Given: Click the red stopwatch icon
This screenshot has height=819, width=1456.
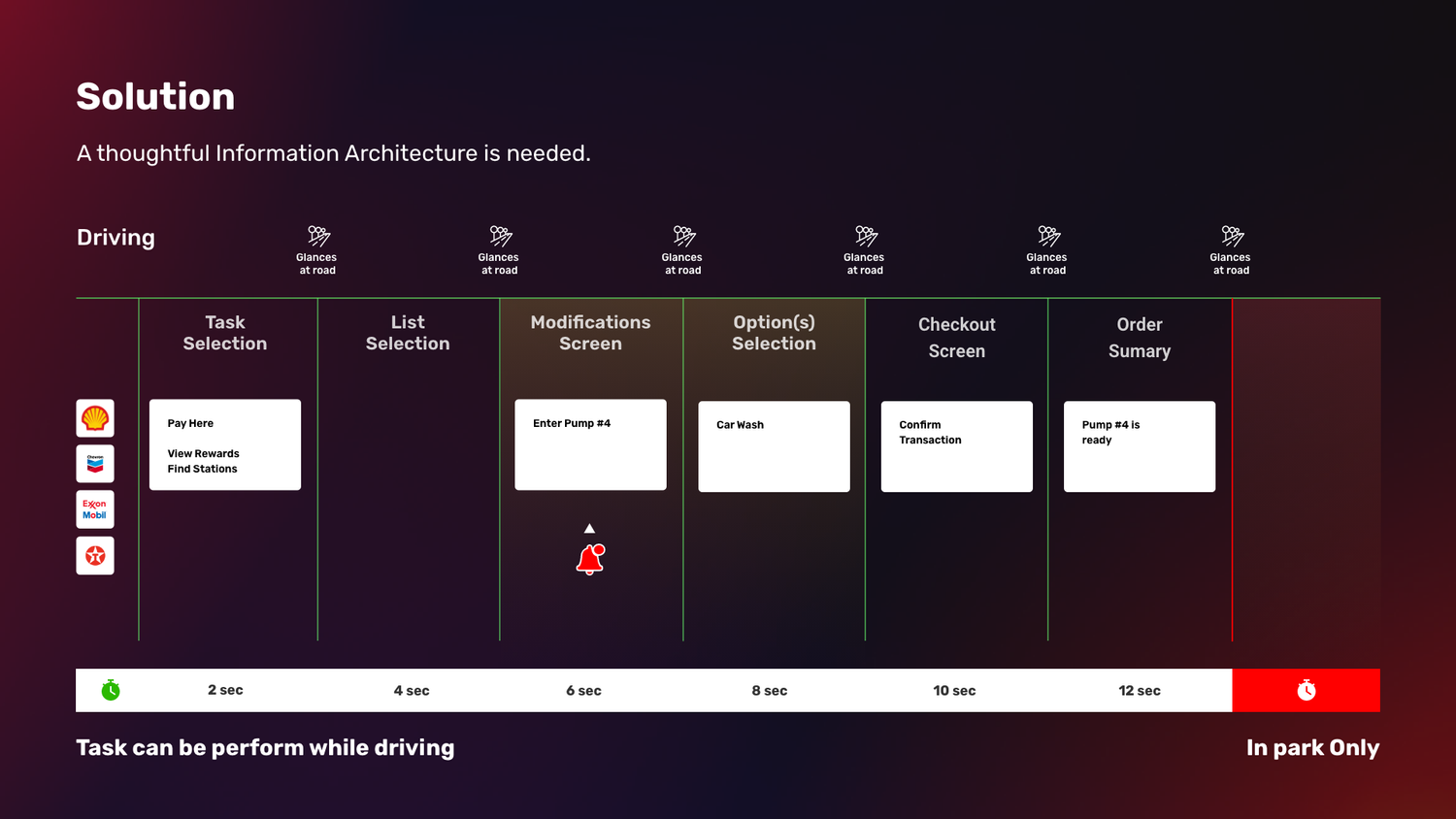Looking at the screenshot, I should point(1306,690).
